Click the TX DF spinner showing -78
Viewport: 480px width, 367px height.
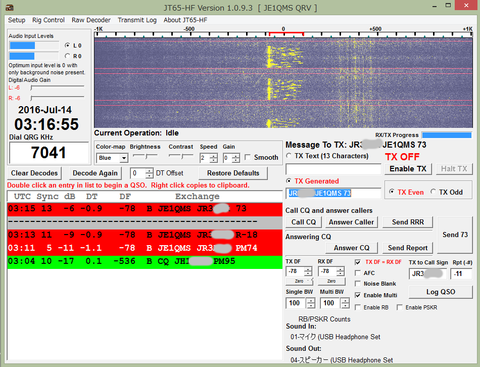click(x=299, y=271)
